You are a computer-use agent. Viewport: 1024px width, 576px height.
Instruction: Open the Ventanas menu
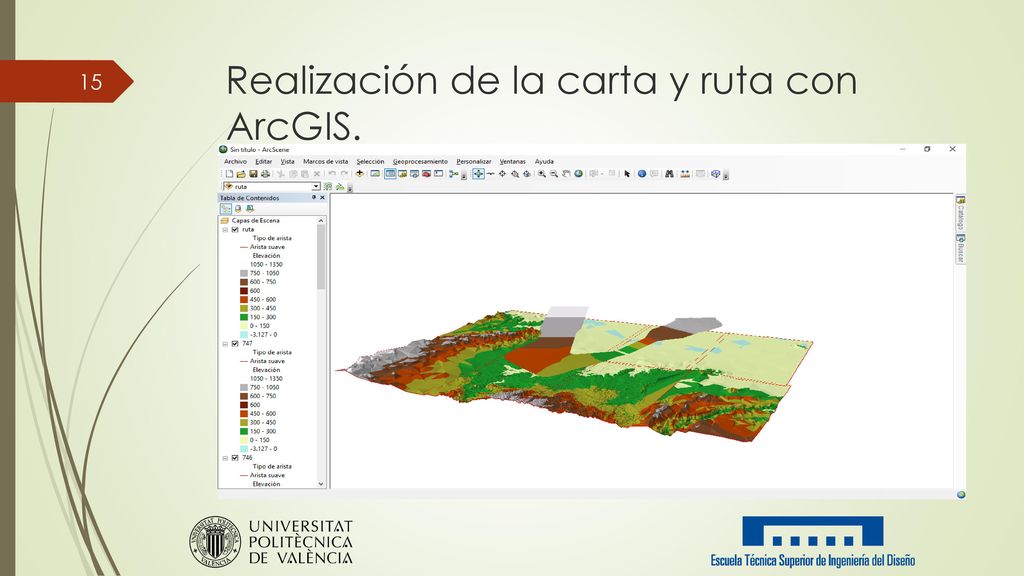click(513, 161)
